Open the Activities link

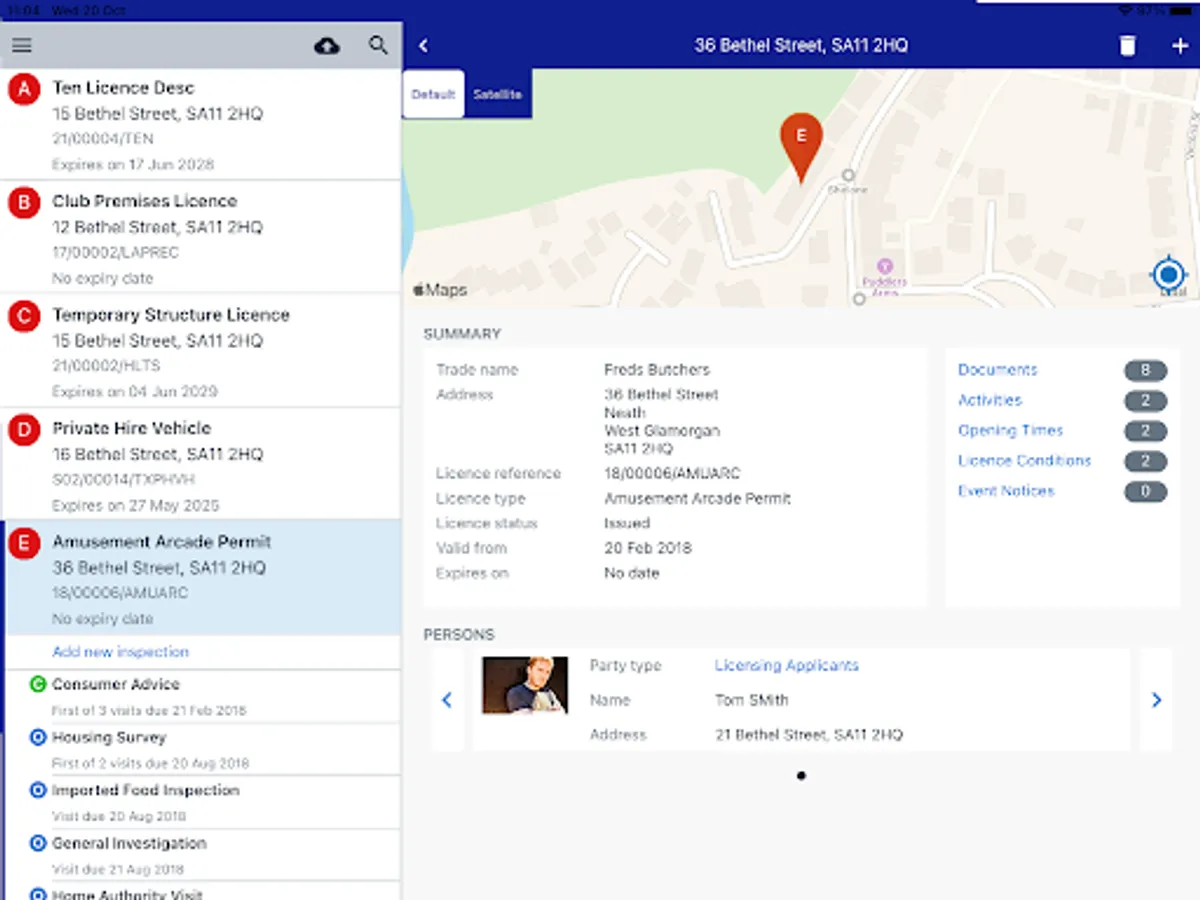pos(990,400)
